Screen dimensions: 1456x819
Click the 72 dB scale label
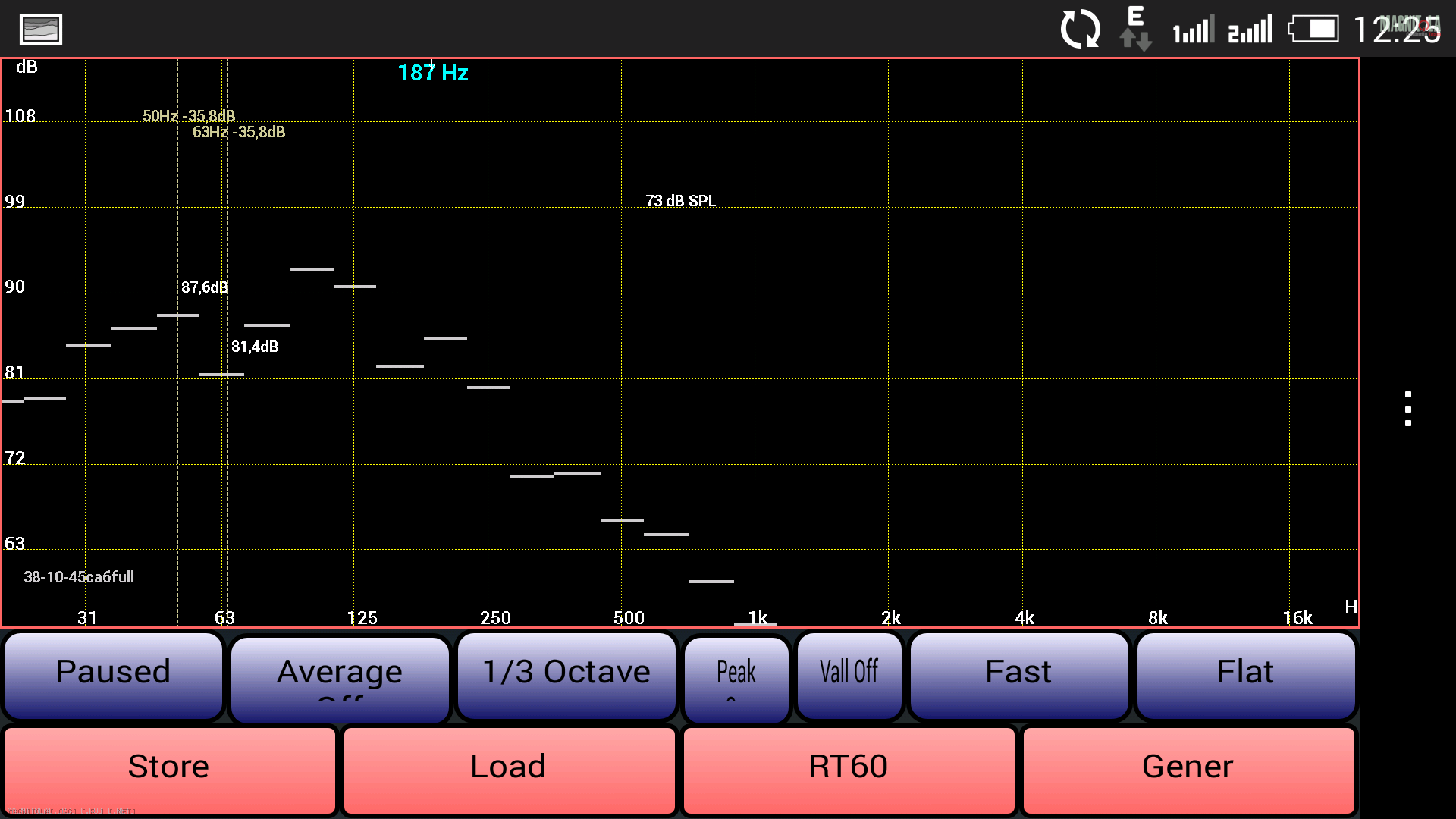[15, 458]
